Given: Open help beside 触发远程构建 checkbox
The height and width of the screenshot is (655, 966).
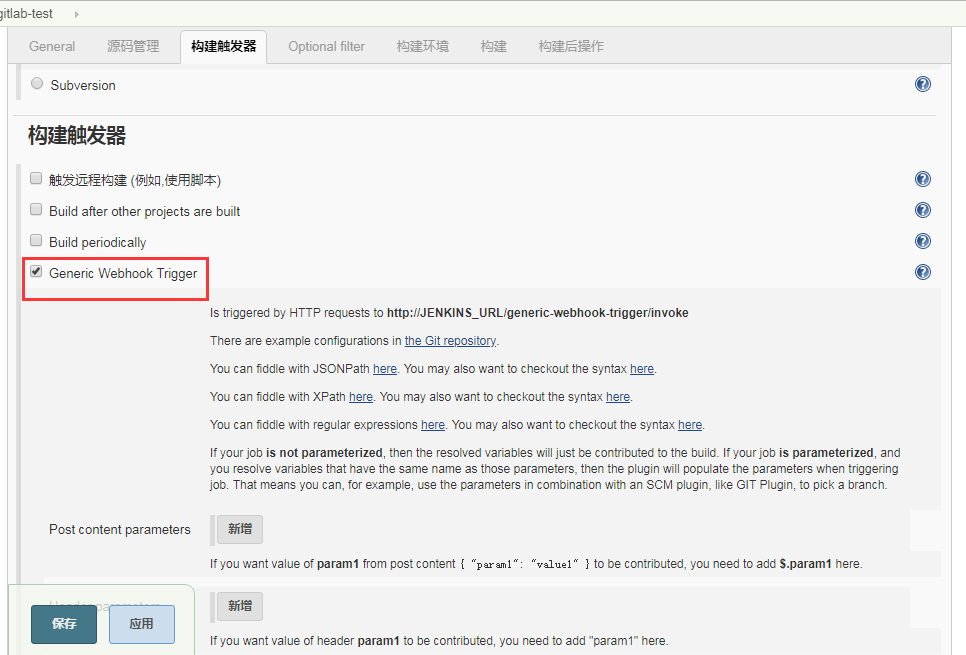Looking at the screenshot, I should point(922,179).
